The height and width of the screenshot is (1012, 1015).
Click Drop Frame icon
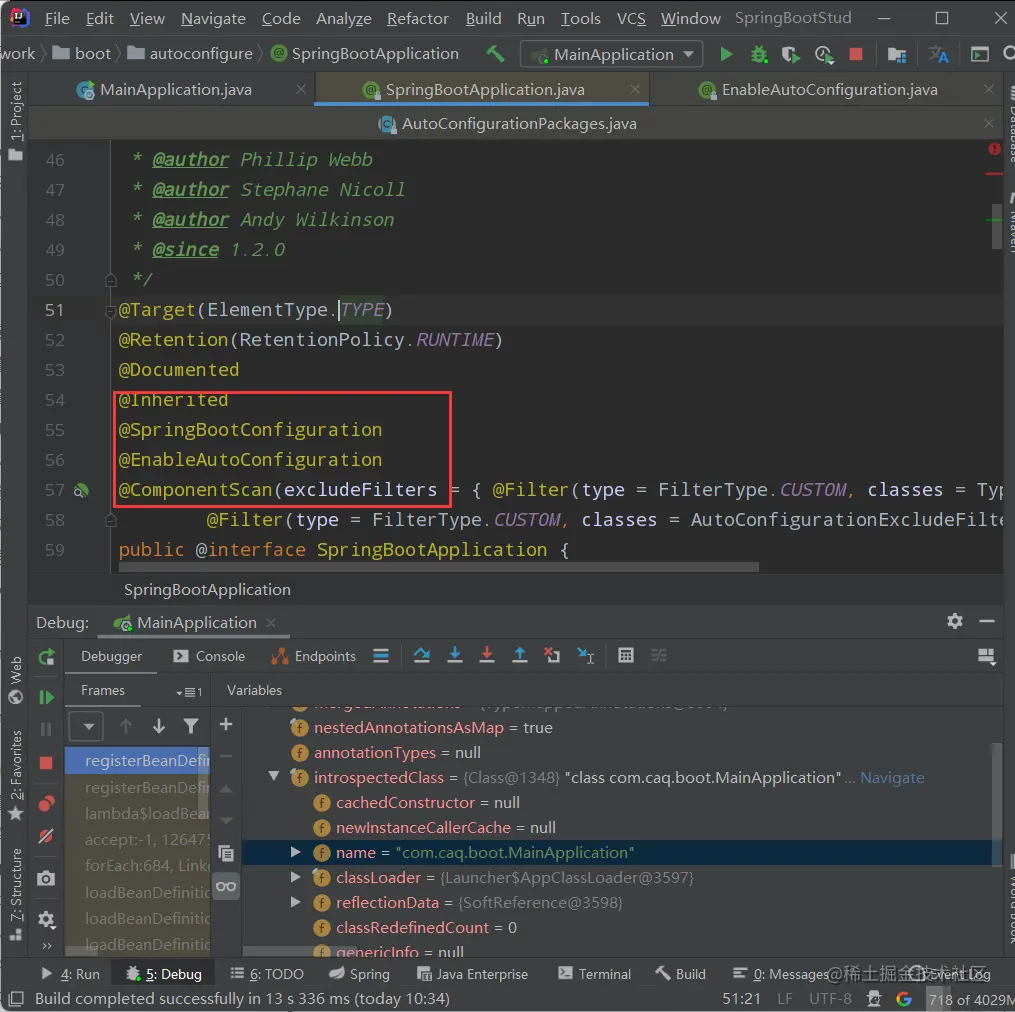552,655
